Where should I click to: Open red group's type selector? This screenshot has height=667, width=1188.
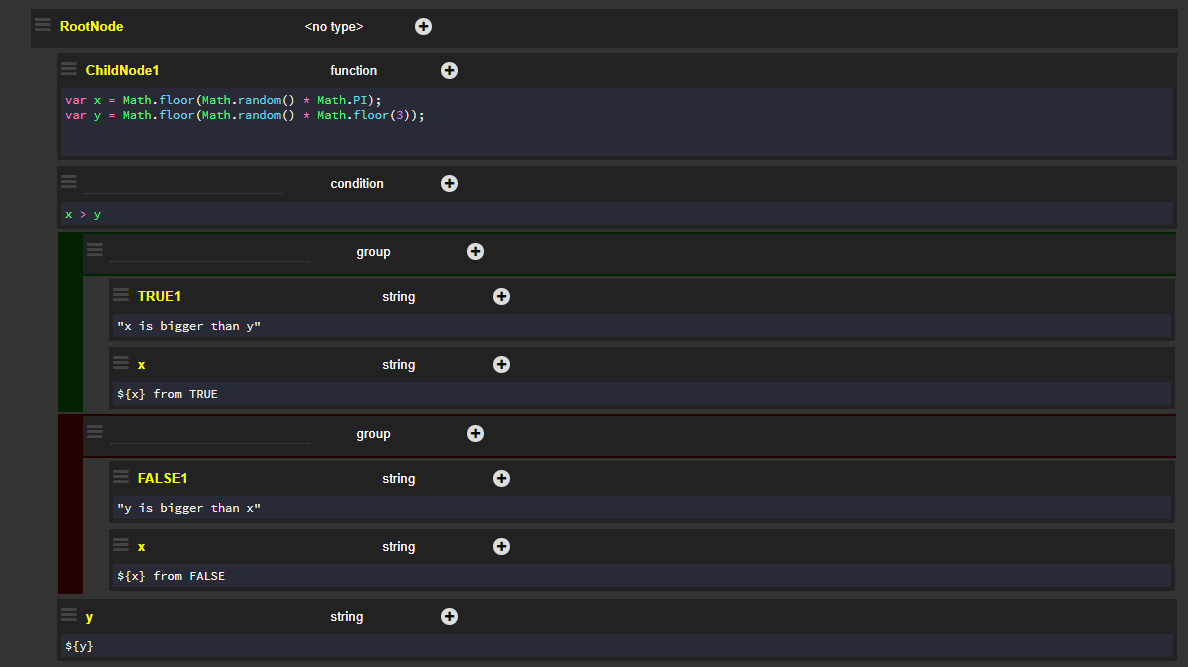pos(374,434)
